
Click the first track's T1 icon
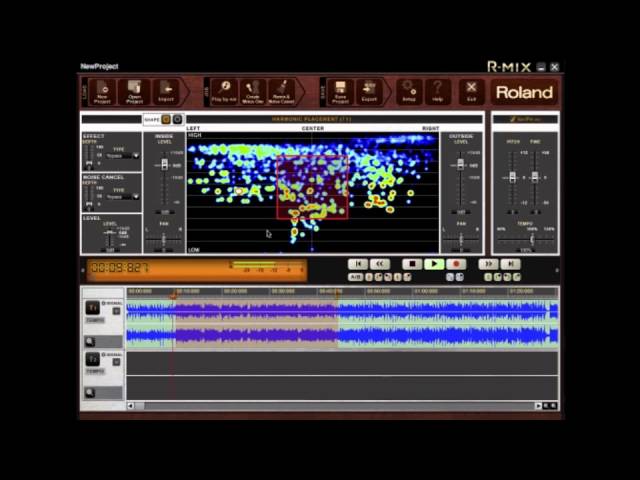tap(93, 307)
